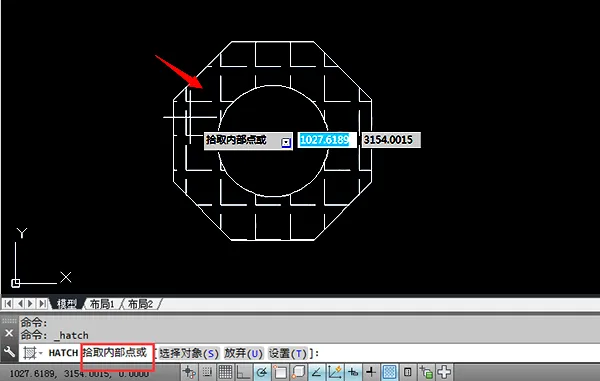Viewport: 600px width, 381px height.
Task: Click the command line drag grip
Action: click(9, 320)
